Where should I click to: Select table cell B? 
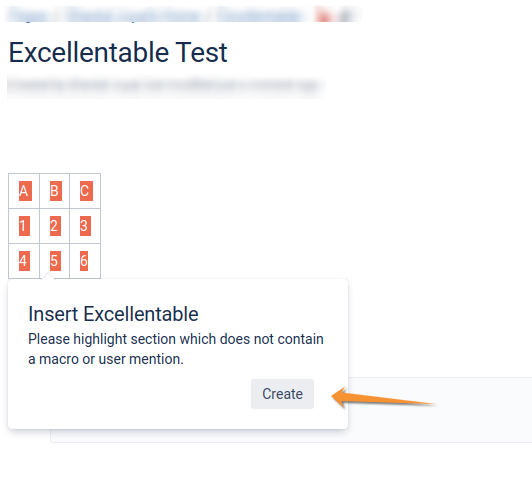55,191
